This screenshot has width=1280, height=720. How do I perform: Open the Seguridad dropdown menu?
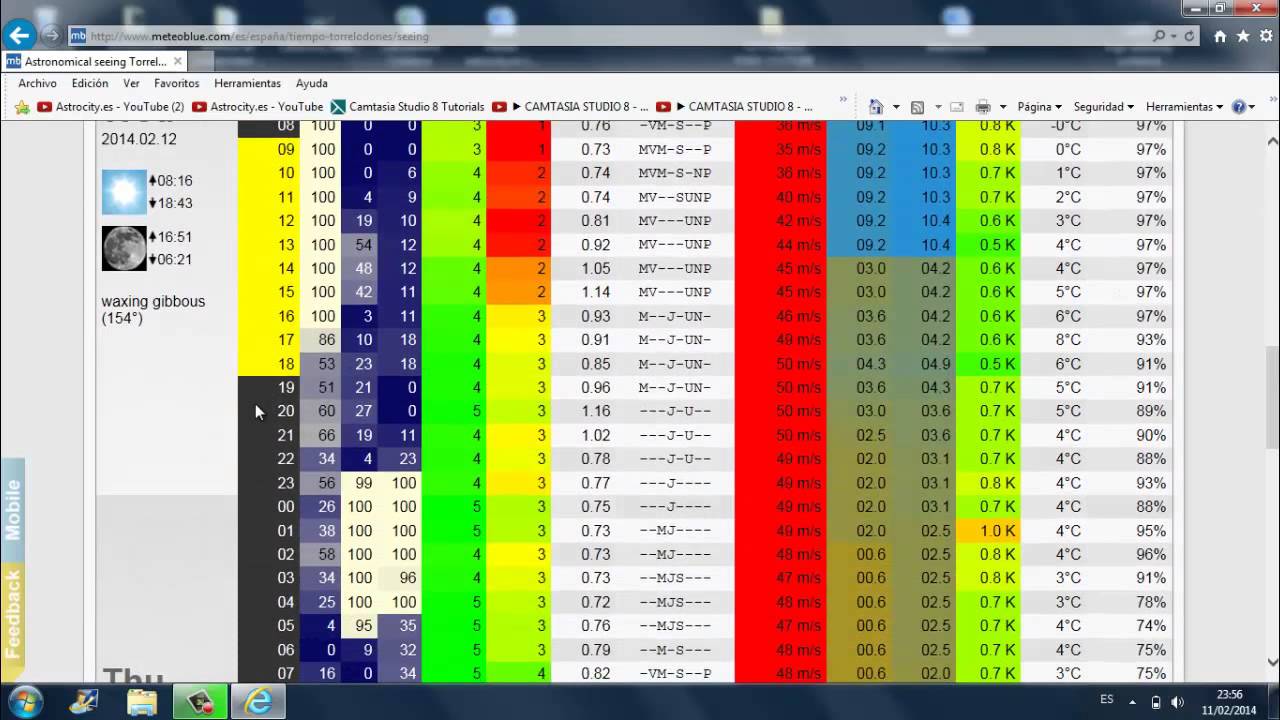tap(1104, 107)
